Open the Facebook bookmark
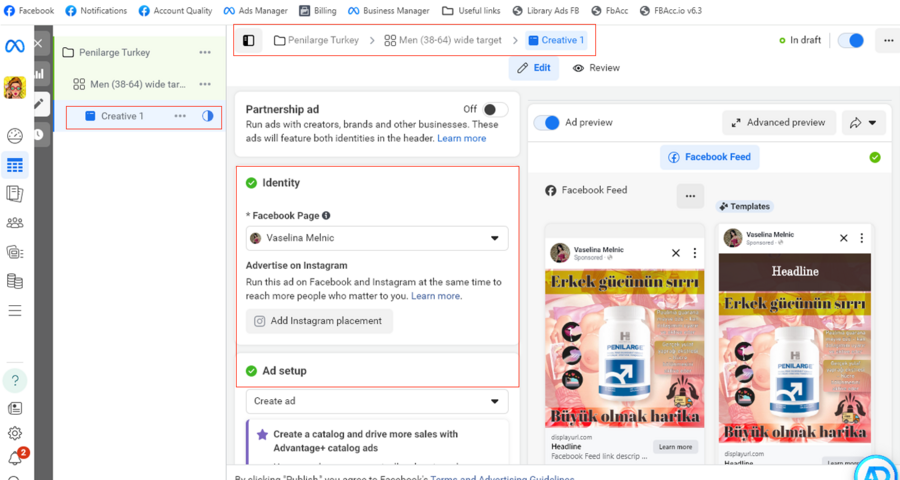Image resolution: width=900 pixels, height=480 pixels. pyautogui.click(x=29, y=11)
